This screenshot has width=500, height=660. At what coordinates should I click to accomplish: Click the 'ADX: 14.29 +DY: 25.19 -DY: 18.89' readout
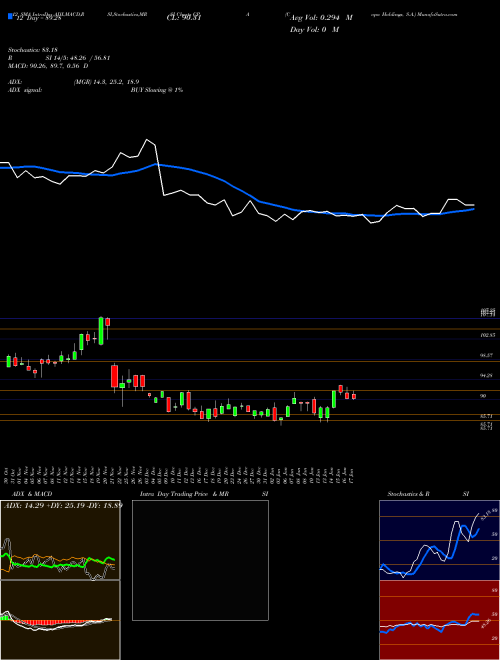[63, 505]
